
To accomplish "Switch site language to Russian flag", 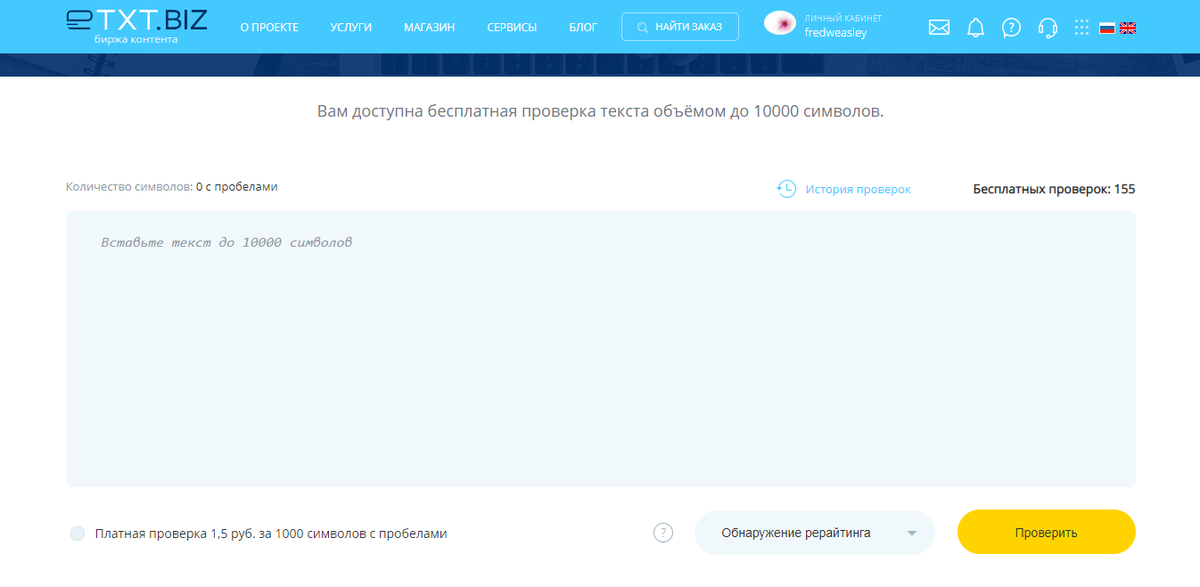I will click(x=1108, y=28).
